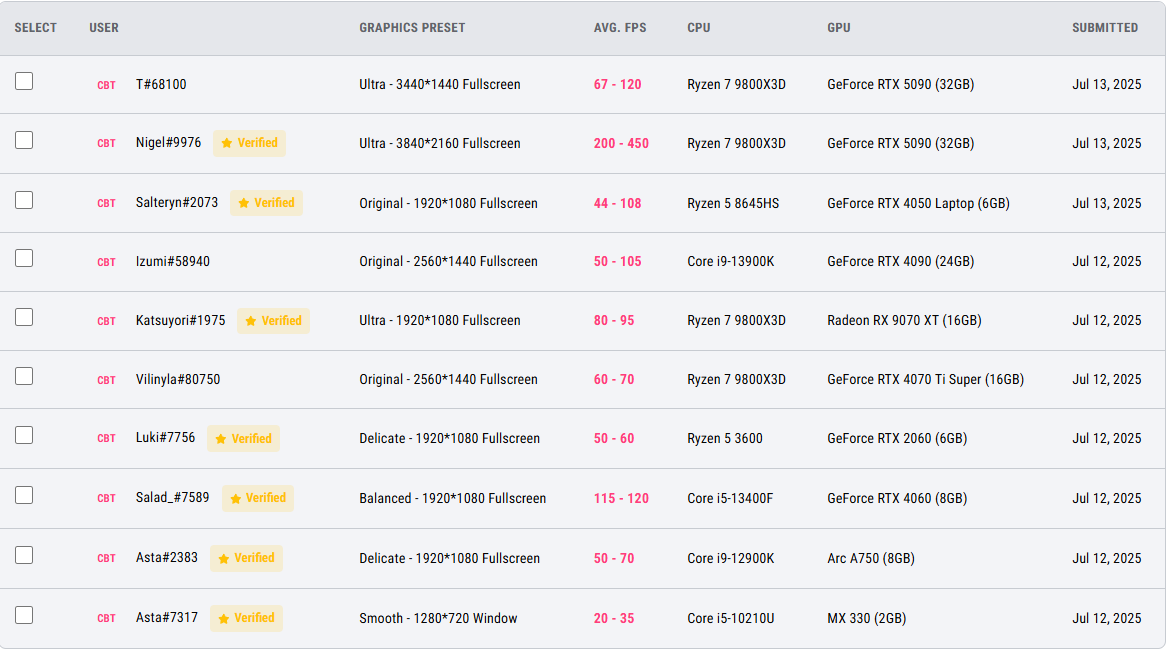Click 'Smooth - 1280*720 Window' preset
This screenshot has width=1168, height=651.
coord(438,618)
